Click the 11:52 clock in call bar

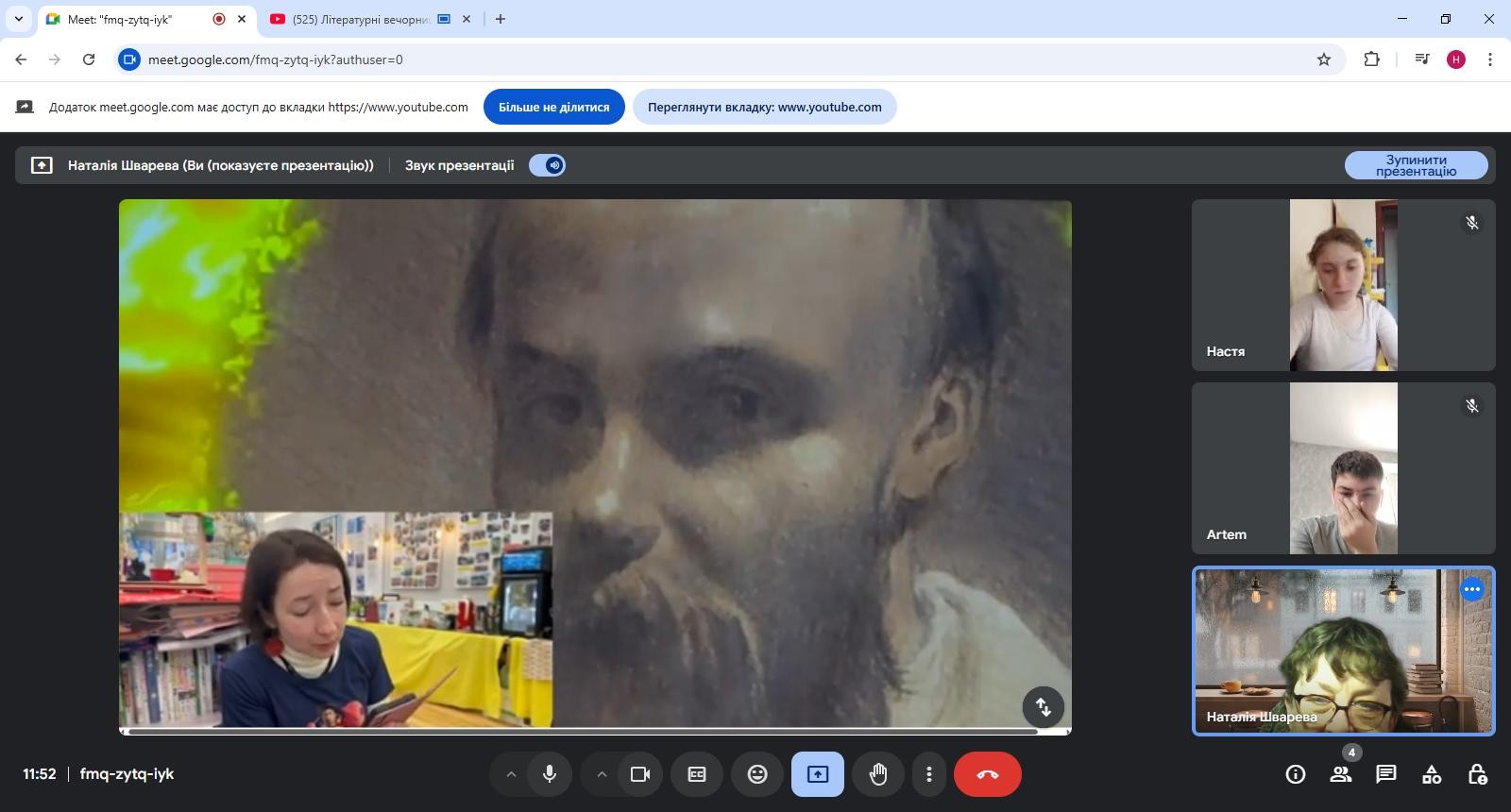tap(40, 774)
